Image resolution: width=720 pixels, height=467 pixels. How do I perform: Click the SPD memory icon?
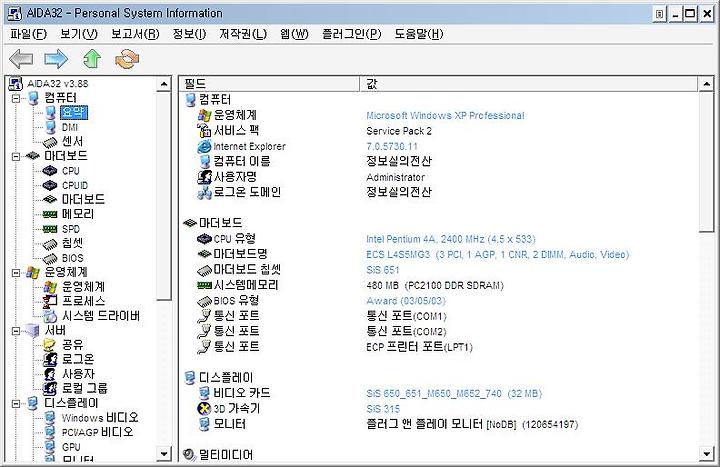click(x=50, y=229)
